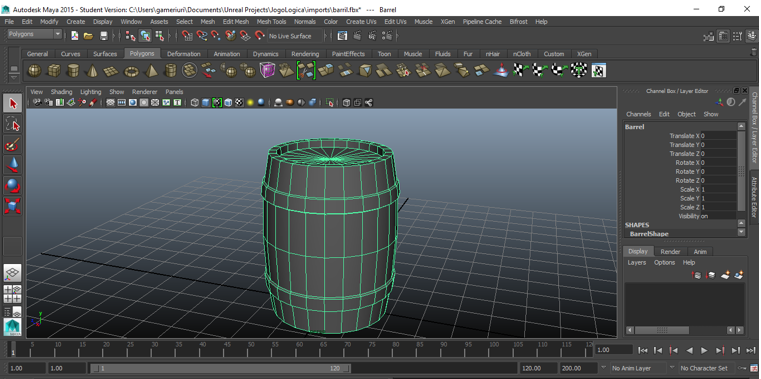Screen dimensions: 761x379
Task: Click the red and blue sculpt tool icon
Action: (x=500, y=71)
